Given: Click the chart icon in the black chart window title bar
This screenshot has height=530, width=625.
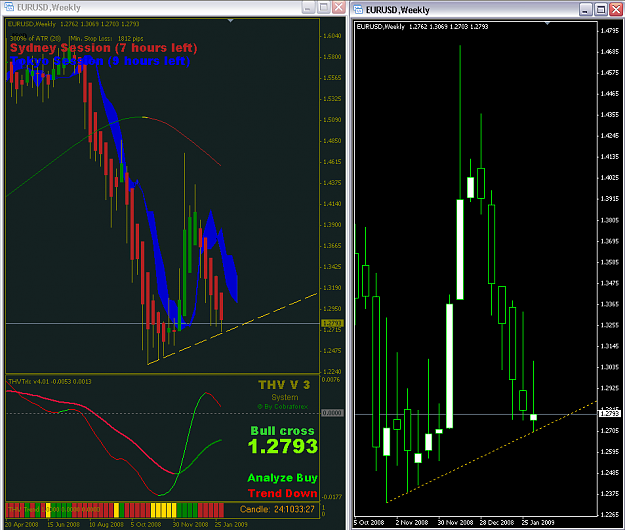Looking at the screenshot, I should 358,10.
